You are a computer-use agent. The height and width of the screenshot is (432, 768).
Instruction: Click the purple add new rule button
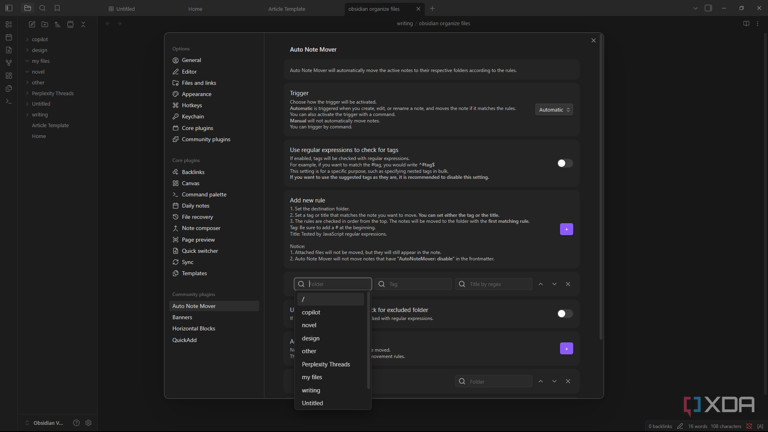click(566, 229)
